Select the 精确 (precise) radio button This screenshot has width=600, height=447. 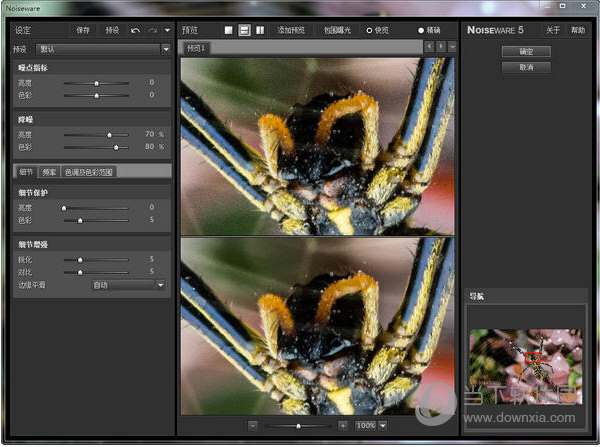tap(421, 30)
